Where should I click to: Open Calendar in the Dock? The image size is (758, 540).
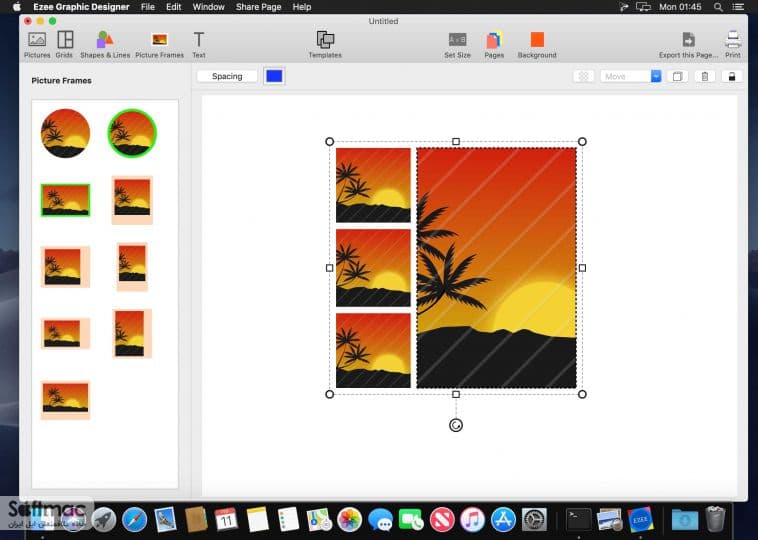226,520
